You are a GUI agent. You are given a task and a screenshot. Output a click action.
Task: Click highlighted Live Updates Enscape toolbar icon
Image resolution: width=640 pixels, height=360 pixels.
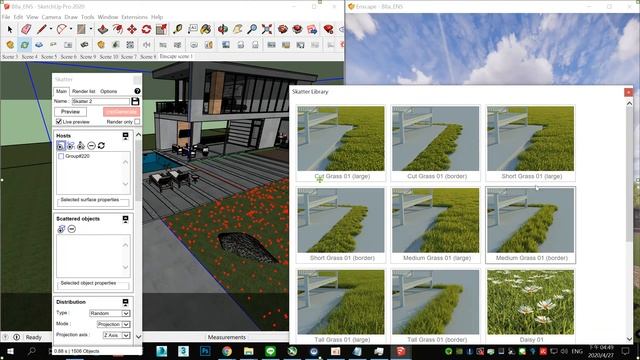24,44
